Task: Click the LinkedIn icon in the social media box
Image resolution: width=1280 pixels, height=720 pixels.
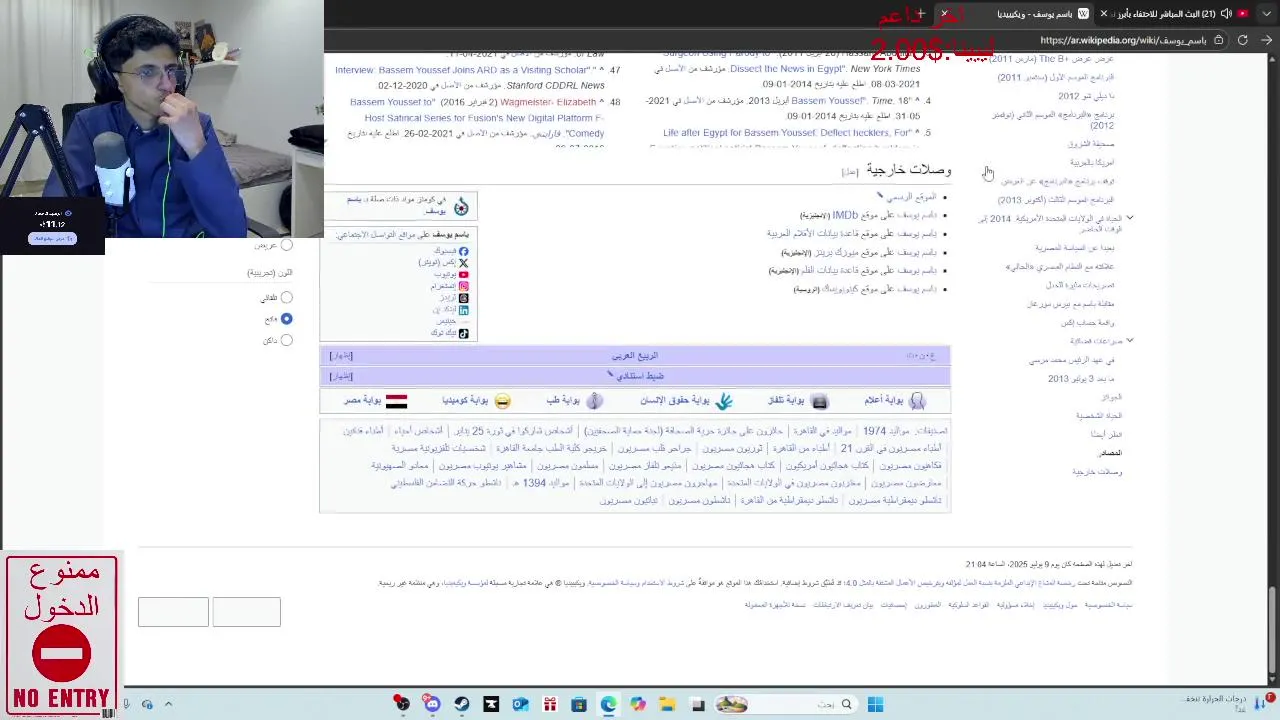Action: tap(463, 310)
